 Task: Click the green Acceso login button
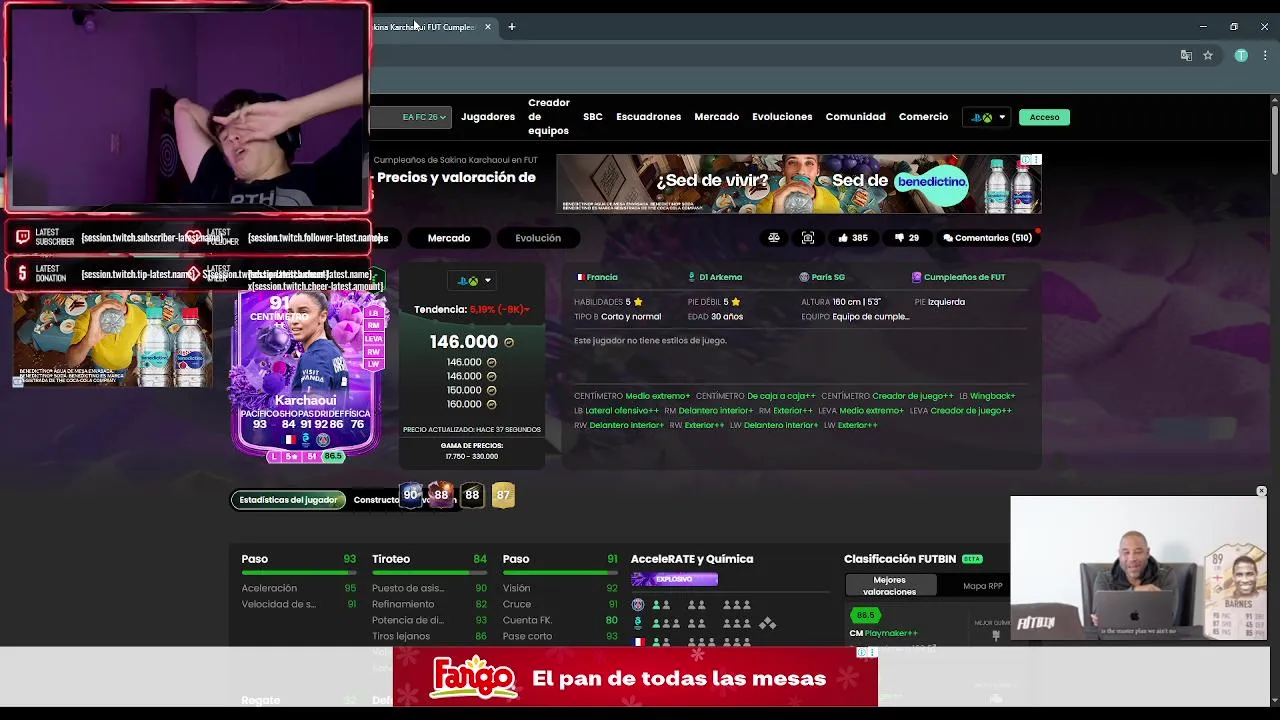(x=1044, y=117)
